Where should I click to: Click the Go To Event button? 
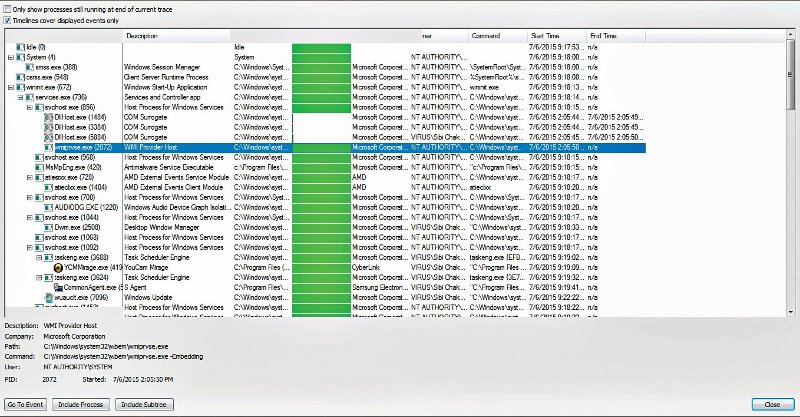tap(26, 404)
